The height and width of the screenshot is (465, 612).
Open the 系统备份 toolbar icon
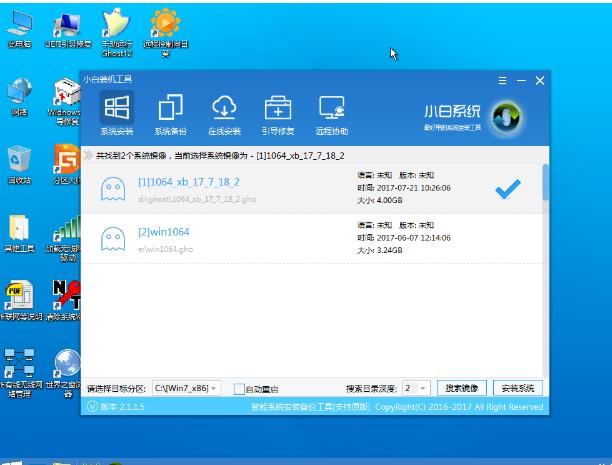(171, 107)
